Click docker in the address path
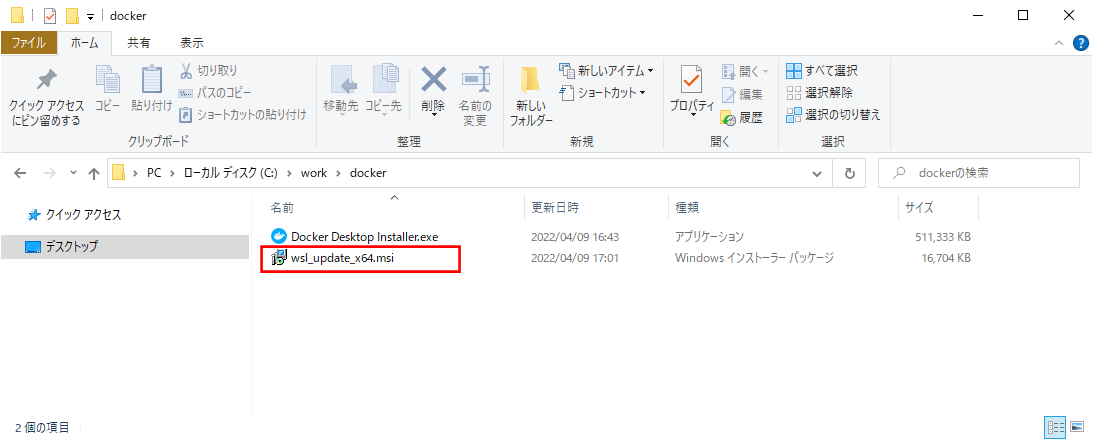This screenshot has width=1093, height=440. point(367,173)
